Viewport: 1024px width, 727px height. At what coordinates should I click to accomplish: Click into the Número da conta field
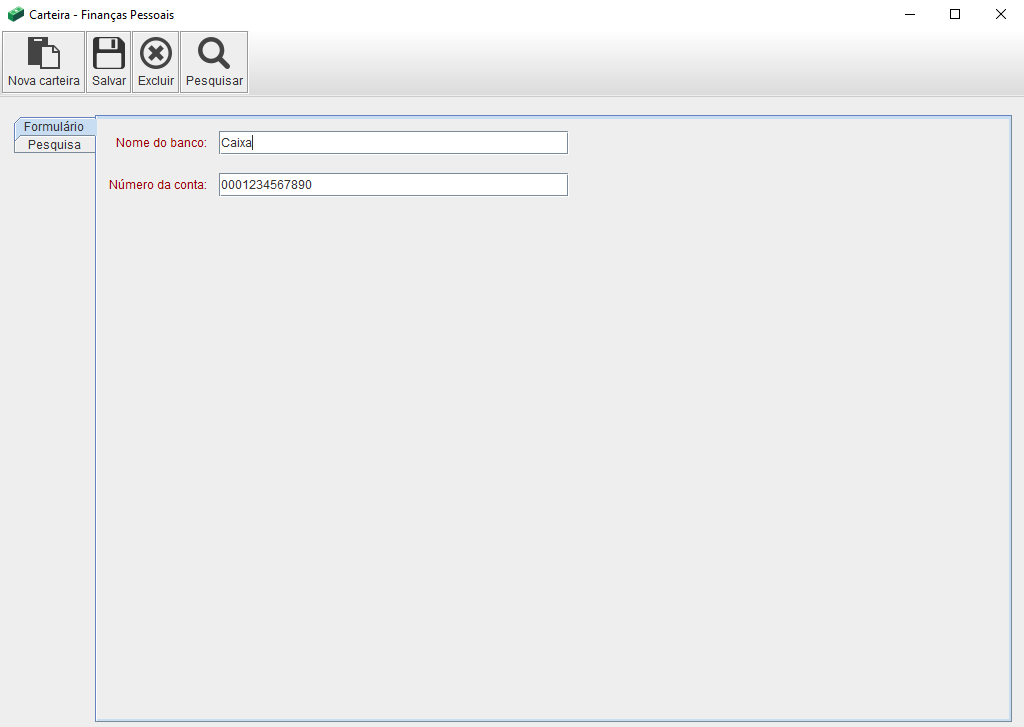click(x=393, y=185)
